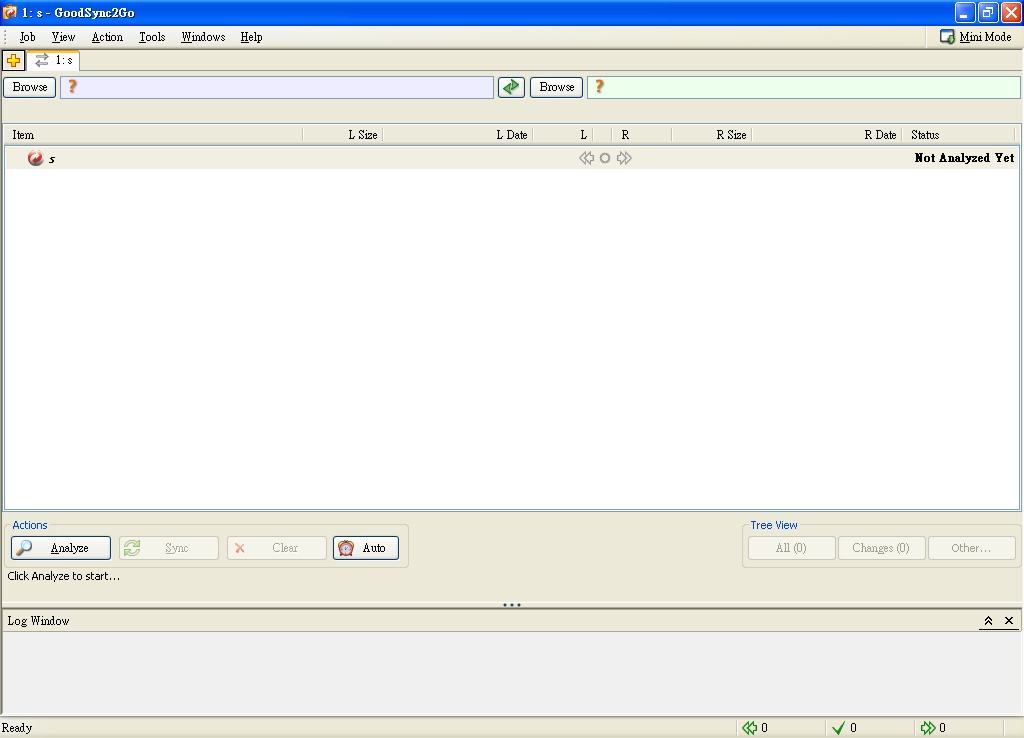1024x738 pixels.
Task: Click the right folder question mark icon
Action: pyautogui.click(x=599, y=86)
